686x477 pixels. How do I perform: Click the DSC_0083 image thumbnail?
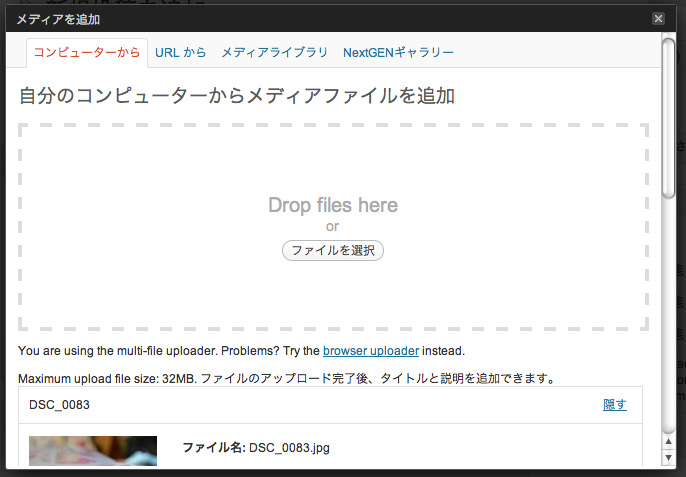[x=93, y=451]
